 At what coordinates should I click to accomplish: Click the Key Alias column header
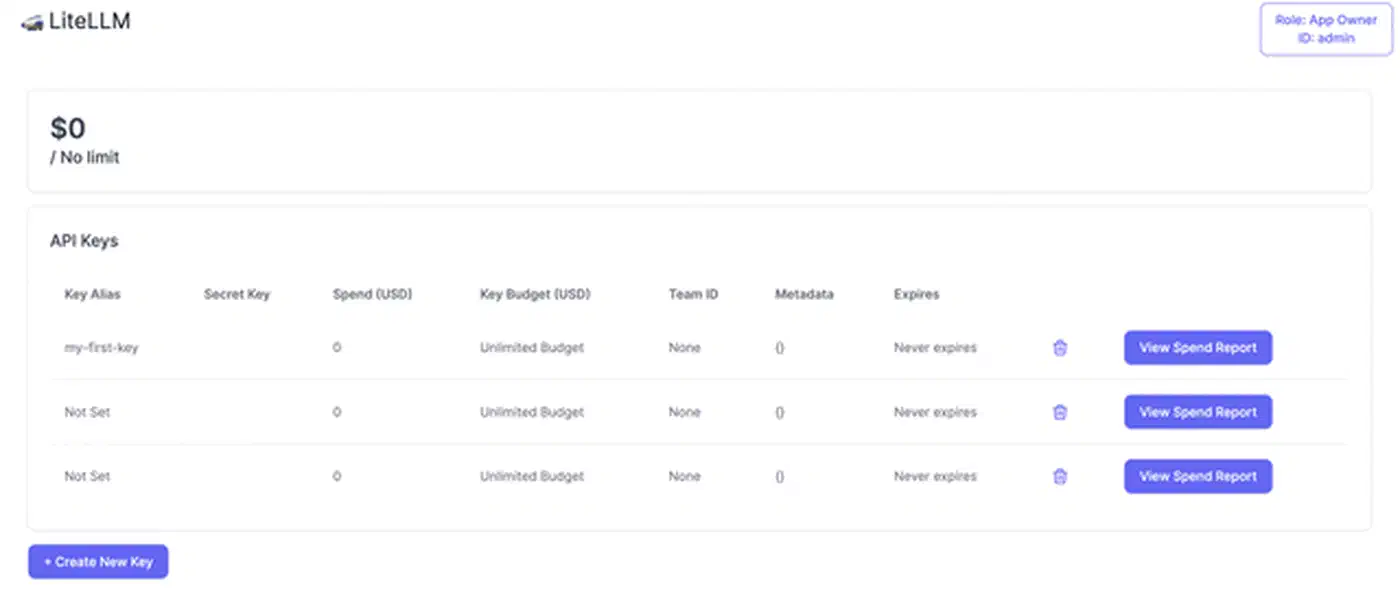point(92,295)
